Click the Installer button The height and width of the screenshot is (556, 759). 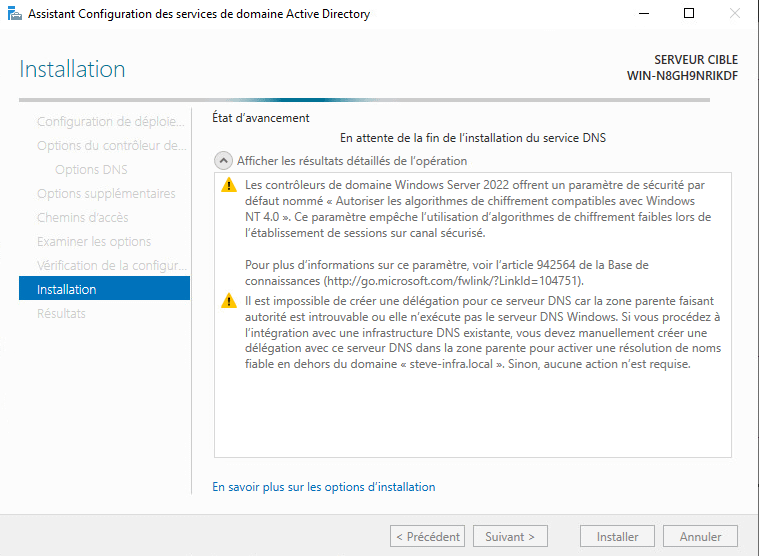pos(617,537)
